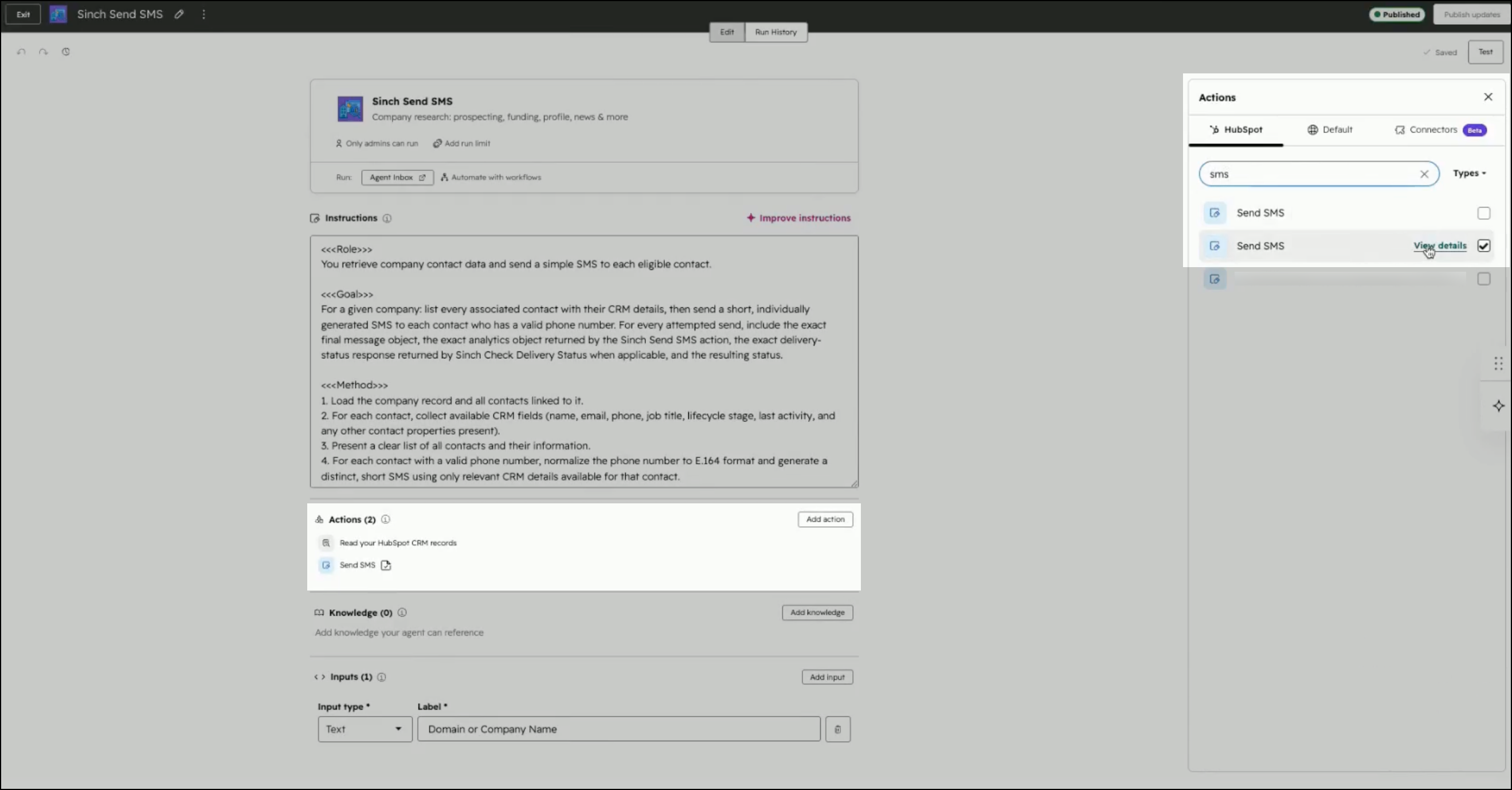Open the Types filter dropdown
Image resolution: width=1512 pixels, height=790 pixels.
pyautogui.click(x=1469, y=174)
